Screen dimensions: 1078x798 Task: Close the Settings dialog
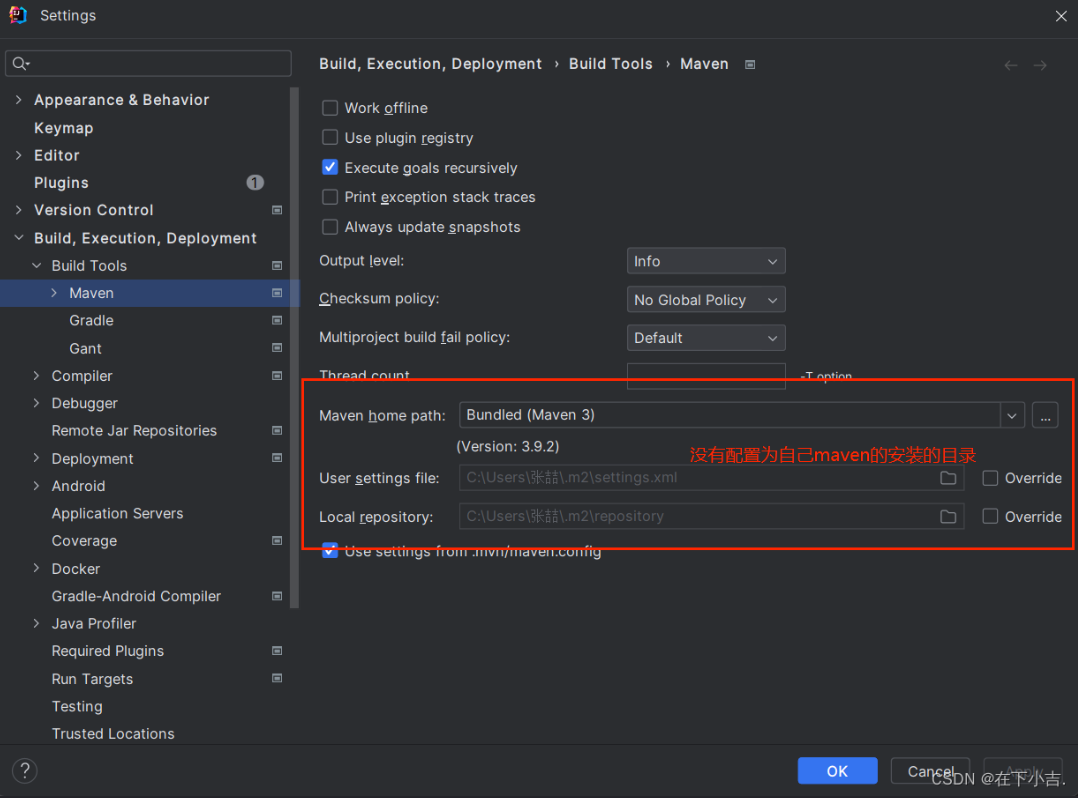tap(1061, 16)
